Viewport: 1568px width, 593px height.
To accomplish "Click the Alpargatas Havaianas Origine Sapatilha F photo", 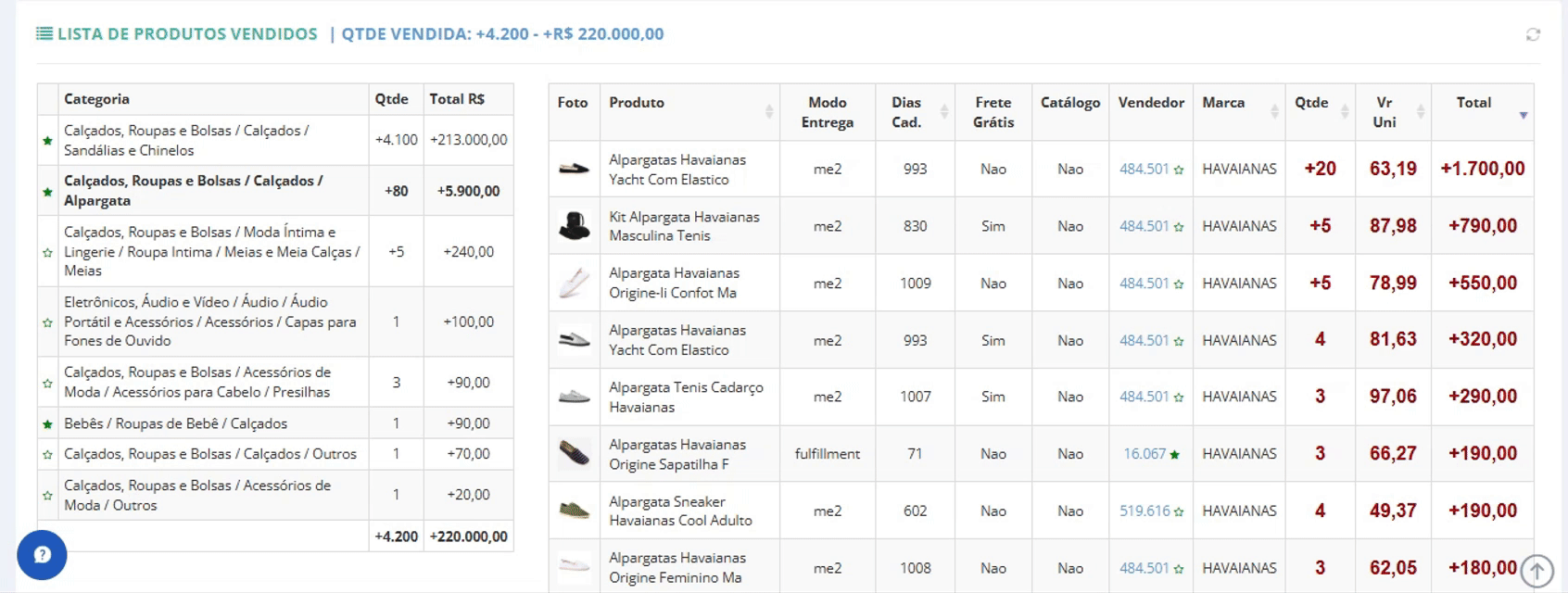I will pos(575,454).
